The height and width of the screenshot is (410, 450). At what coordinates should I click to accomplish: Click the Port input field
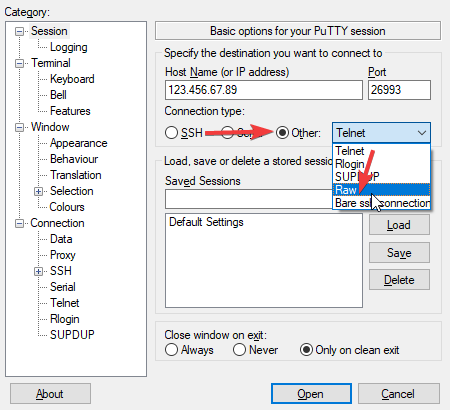click(399, 90)
